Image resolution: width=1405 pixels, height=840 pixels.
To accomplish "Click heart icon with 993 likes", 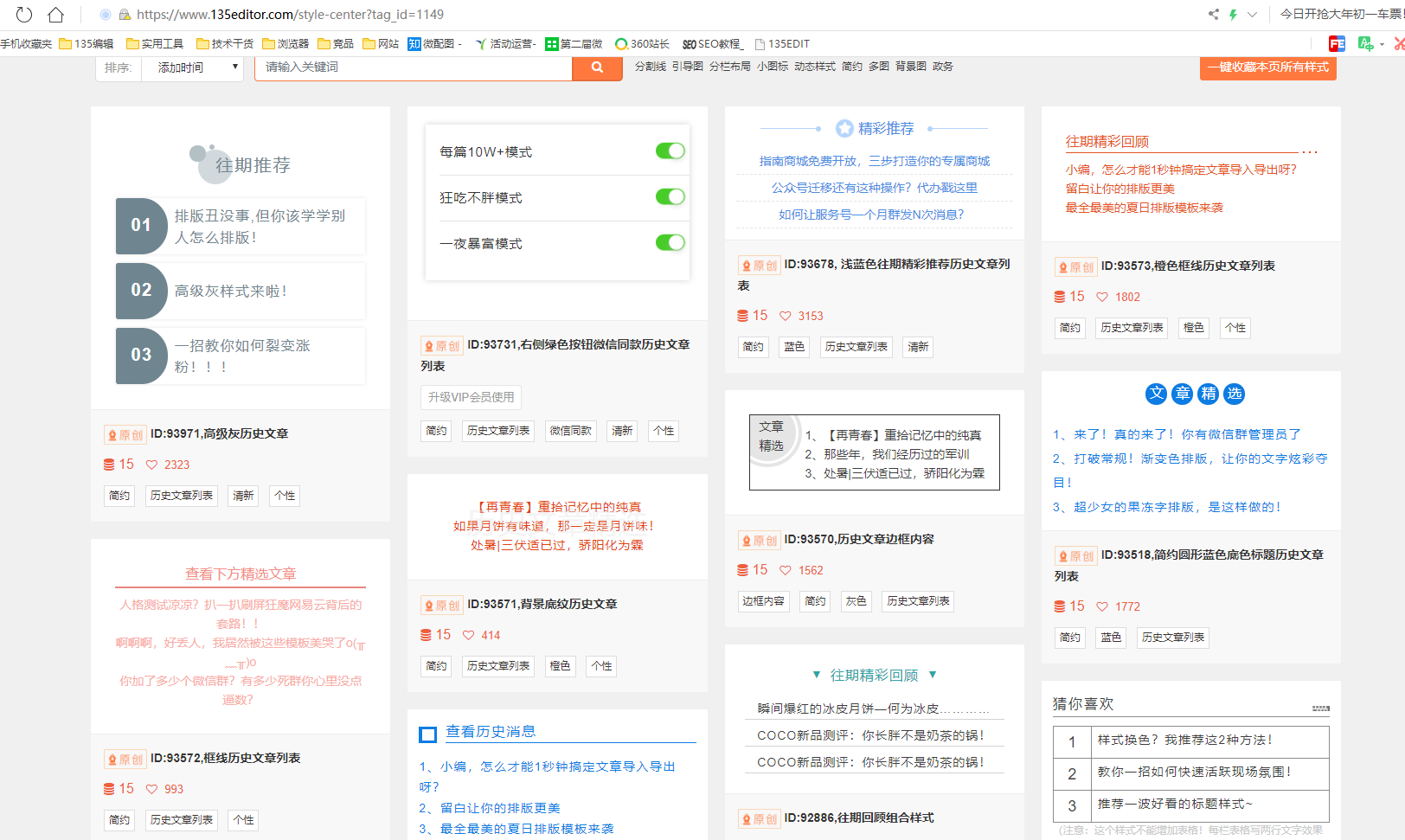I will pos(152,789).
